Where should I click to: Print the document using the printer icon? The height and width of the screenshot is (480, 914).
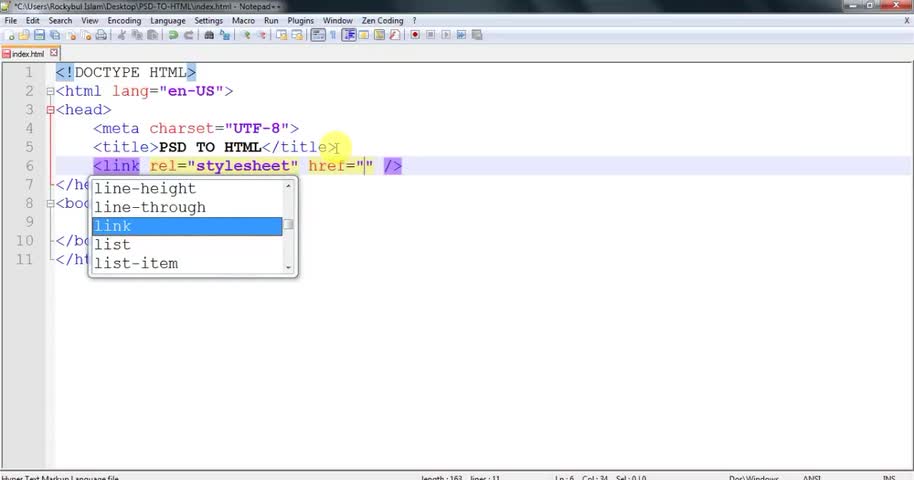pos(101,35)
